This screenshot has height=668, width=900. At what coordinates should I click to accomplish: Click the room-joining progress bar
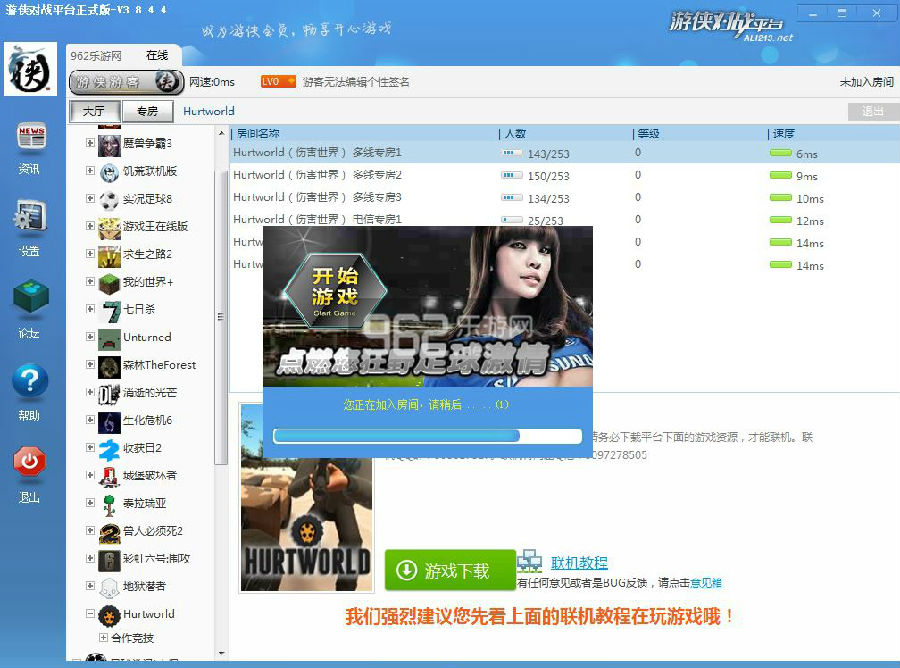point(427,436)
